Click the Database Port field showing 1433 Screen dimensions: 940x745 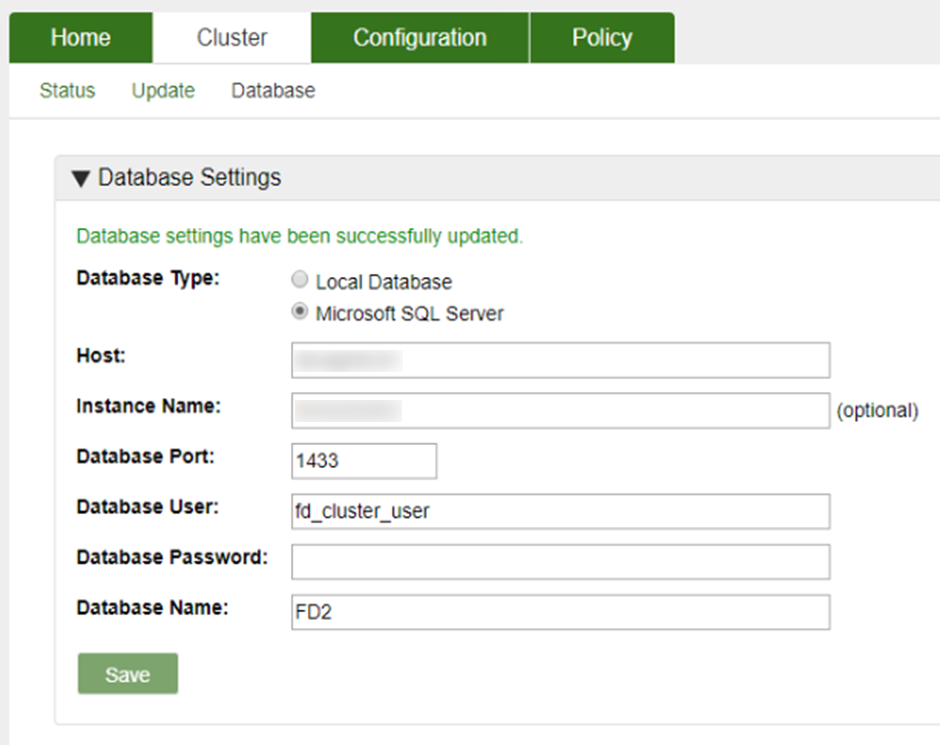tap(363, 461)
